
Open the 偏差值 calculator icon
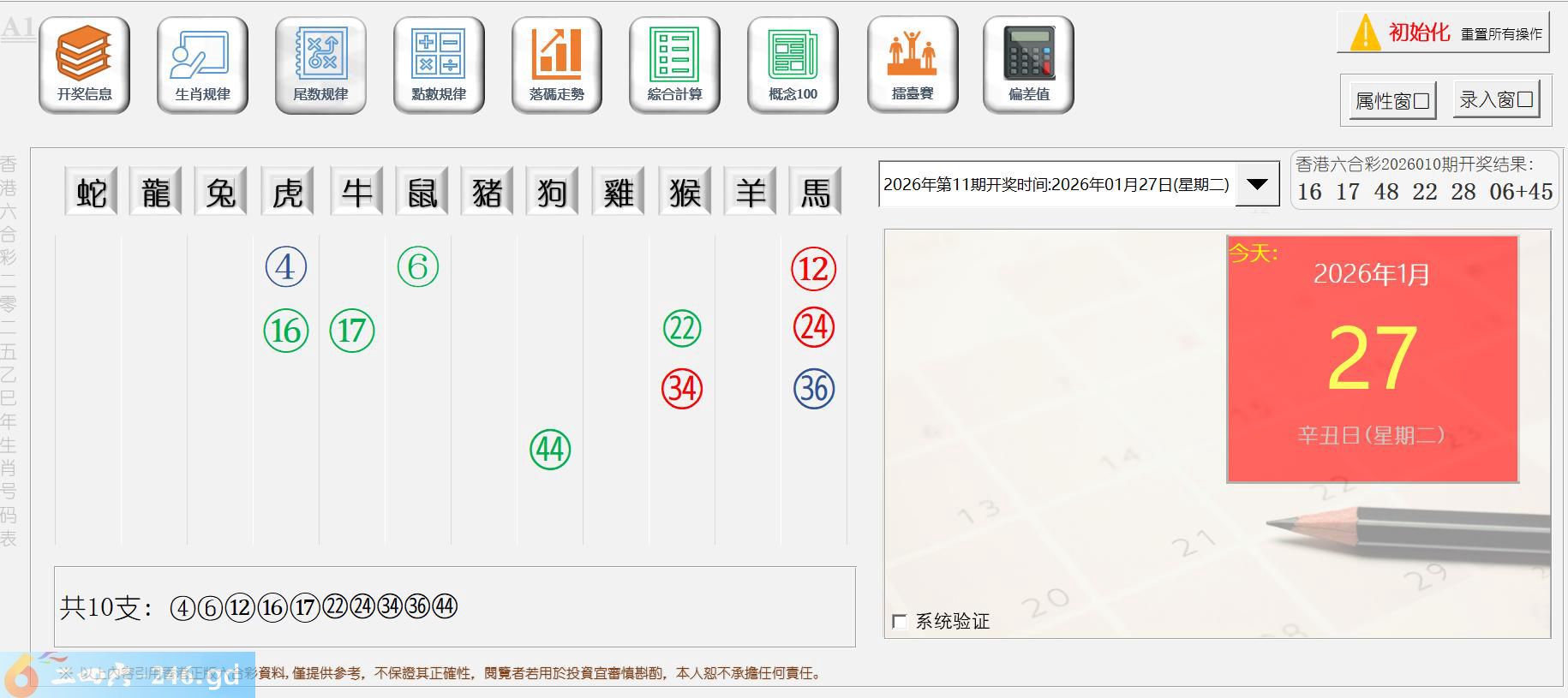(1028, 64)
